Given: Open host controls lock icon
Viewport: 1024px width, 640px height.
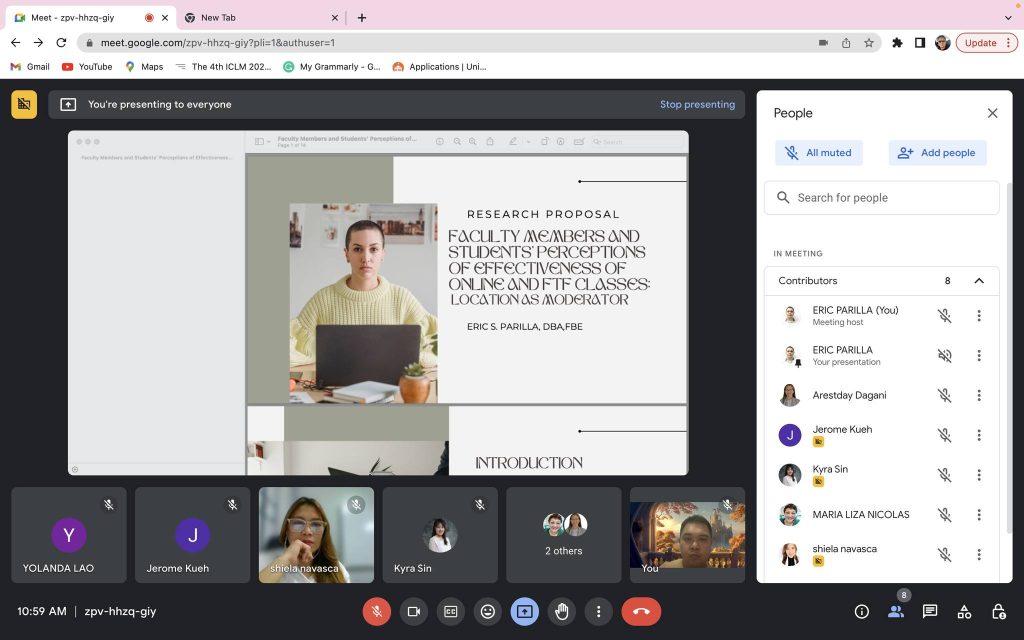Looking at the screenshot, I should pyautogui.click(x=998, y=611).
